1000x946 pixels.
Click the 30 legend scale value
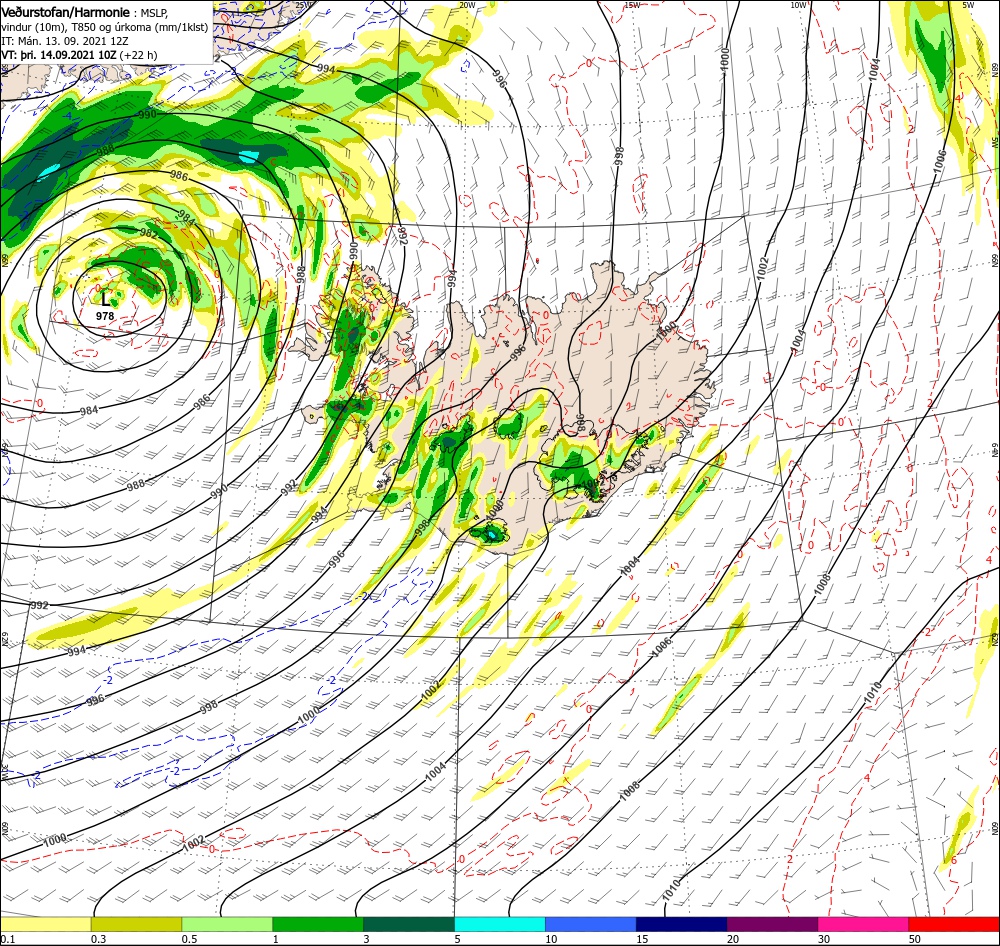click(824, 939)
